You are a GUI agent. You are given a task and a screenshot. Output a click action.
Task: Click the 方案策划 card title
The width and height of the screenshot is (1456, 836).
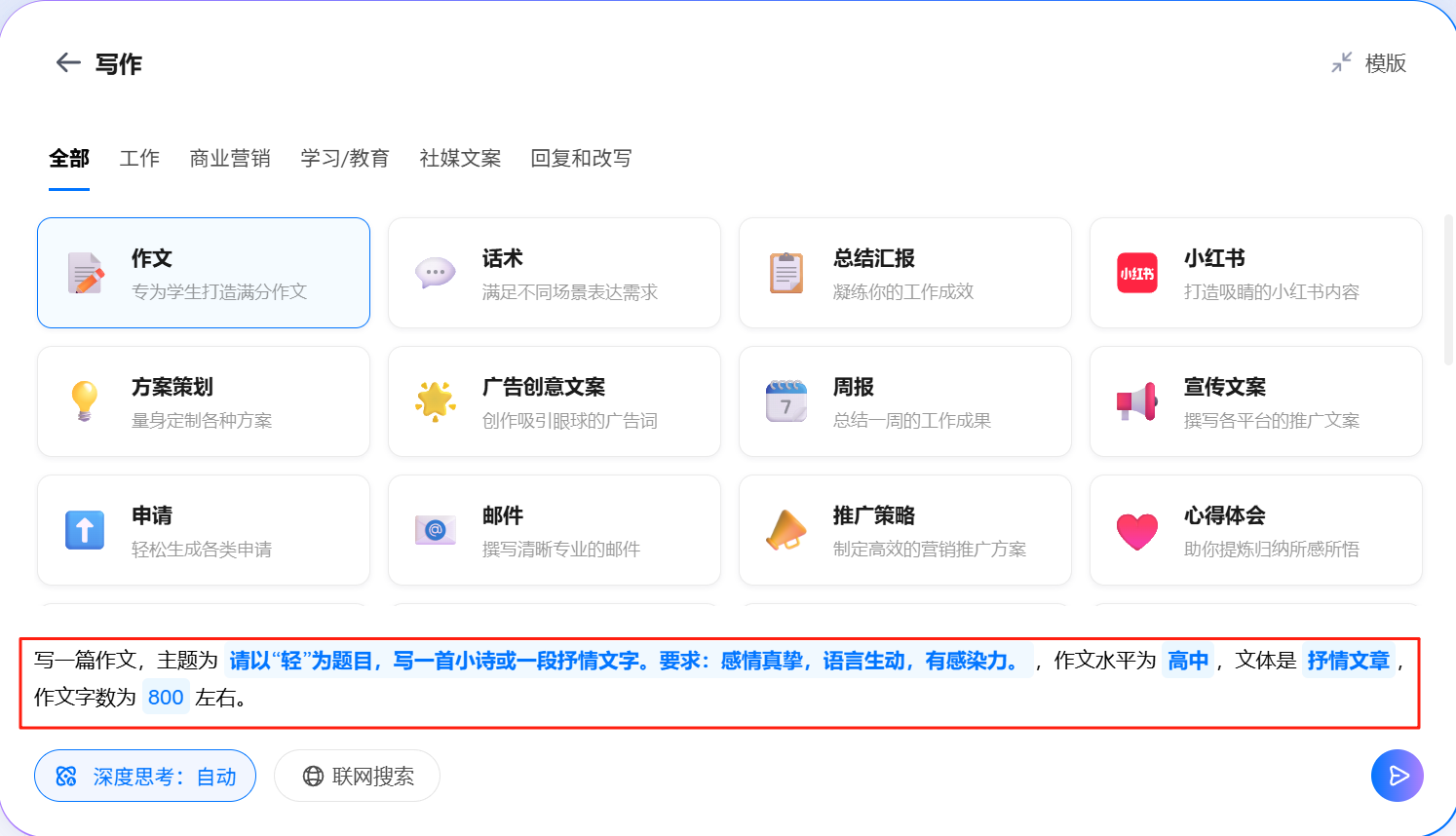(x=172, y=387)
